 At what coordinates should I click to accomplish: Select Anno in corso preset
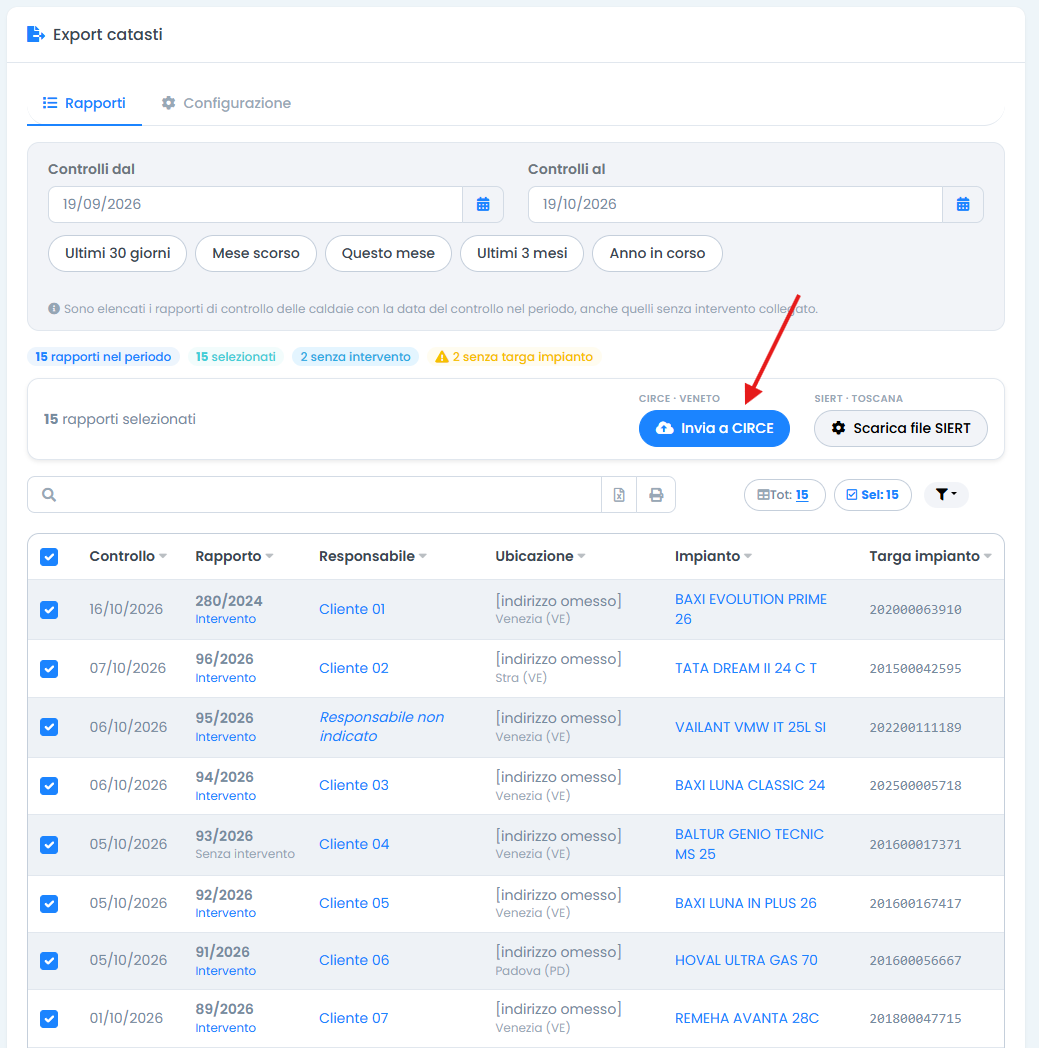(657, 253)
